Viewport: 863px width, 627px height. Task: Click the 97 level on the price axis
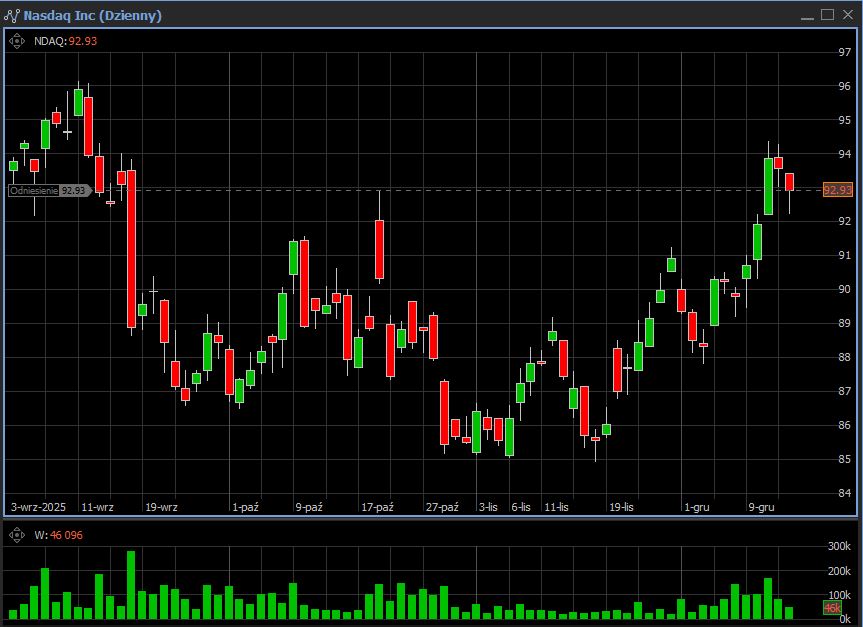(x=843, y=52)
